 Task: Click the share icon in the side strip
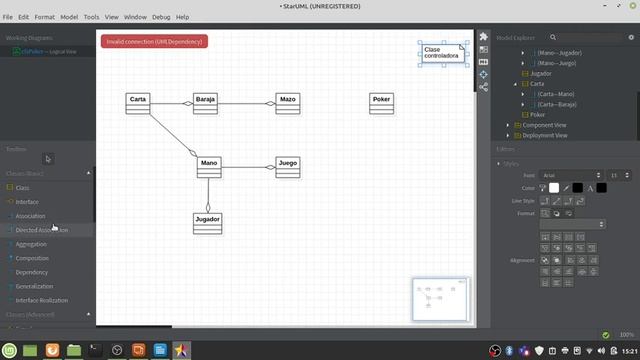tap(484, 87)
